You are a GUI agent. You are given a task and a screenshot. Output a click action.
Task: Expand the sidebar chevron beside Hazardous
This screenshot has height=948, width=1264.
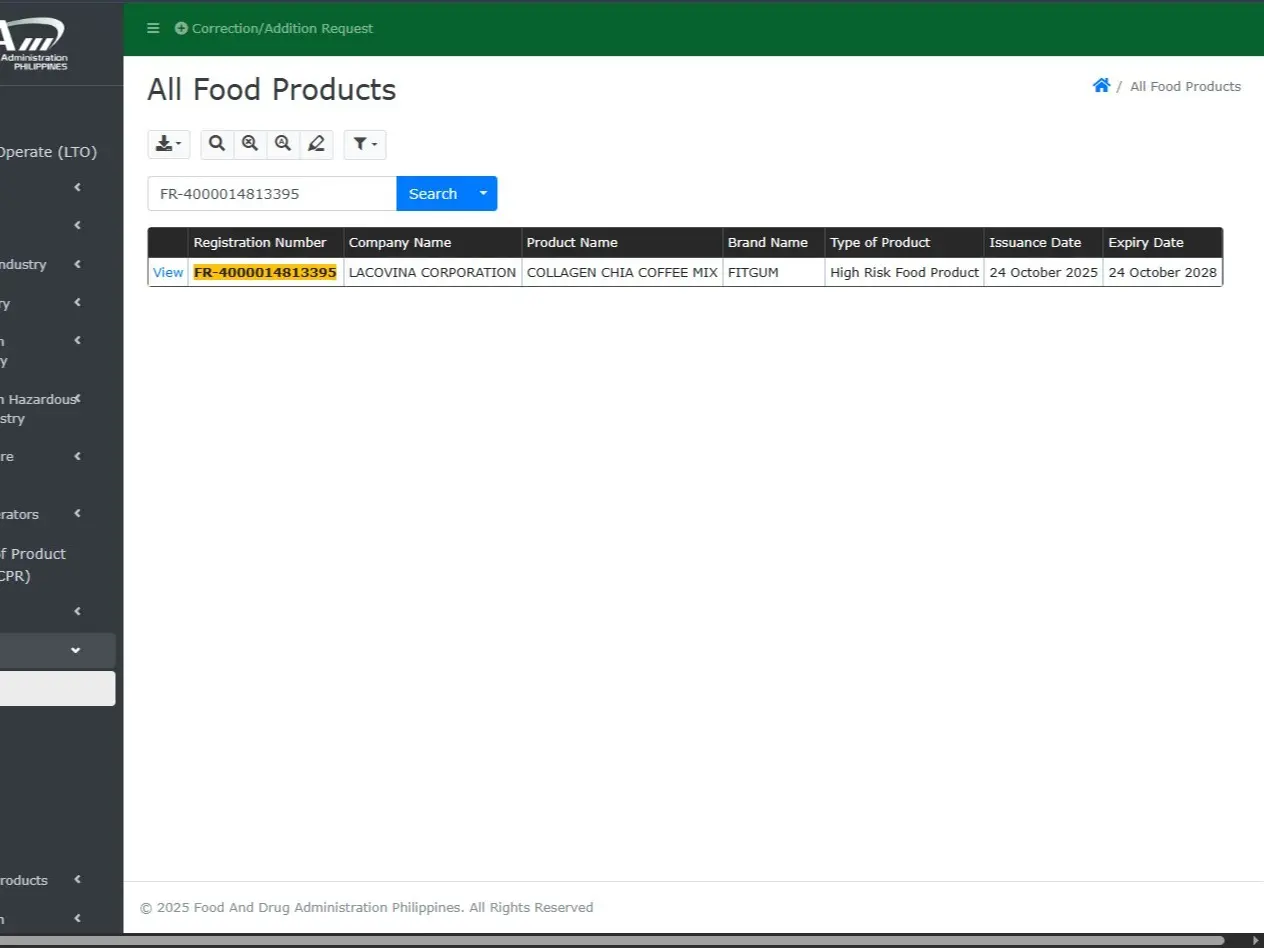[x=78, y=399]
